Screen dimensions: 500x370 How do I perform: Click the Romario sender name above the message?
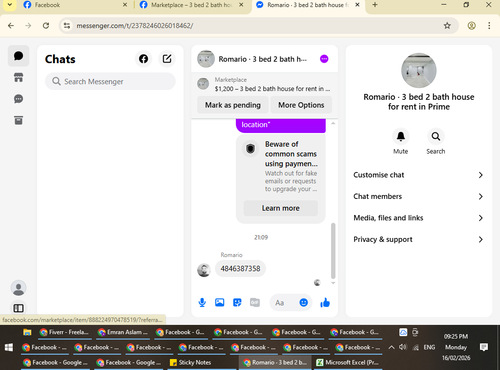point(231,255)
